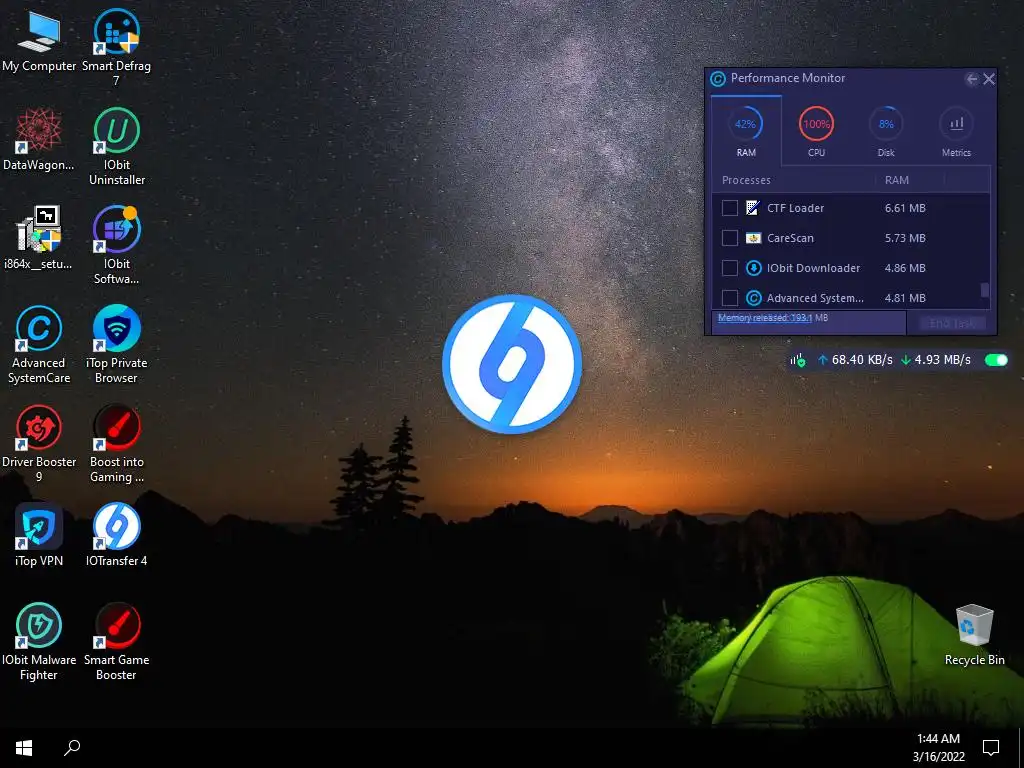Launch iTop VPN desktop shortcut
1024x768 pixels.
click(39, 535)
